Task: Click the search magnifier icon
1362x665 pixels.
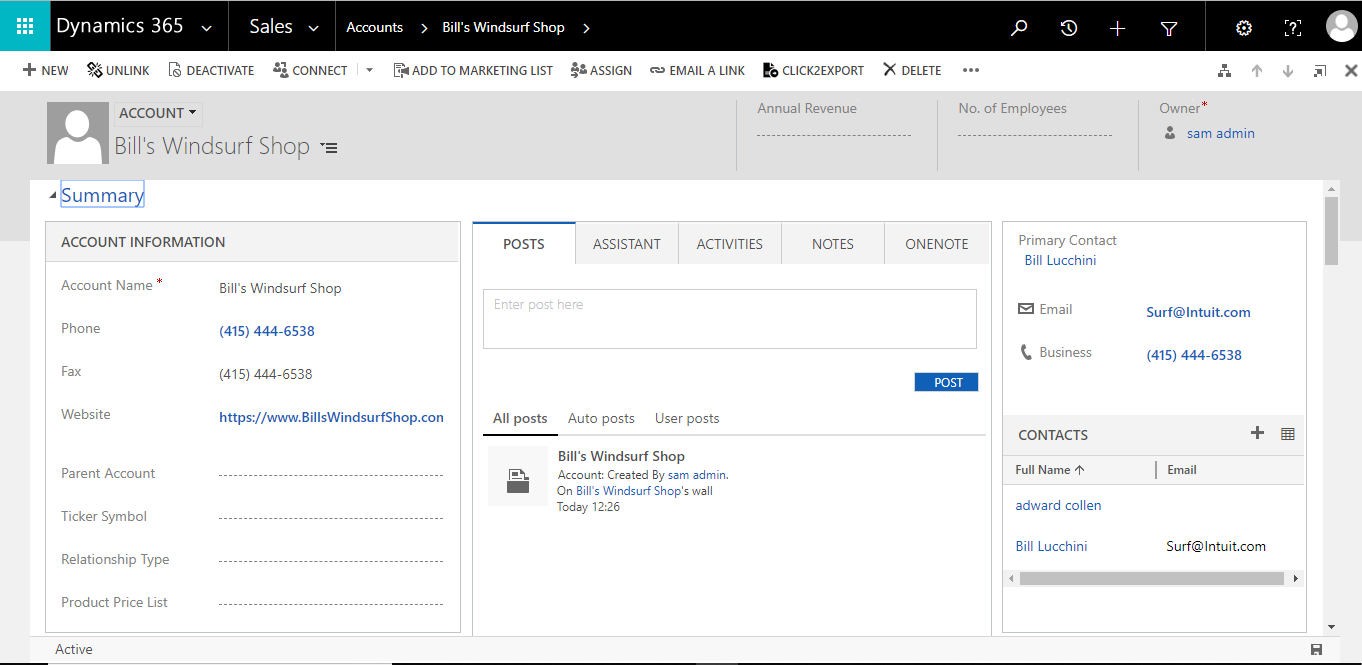Action: pos(1019,28)
